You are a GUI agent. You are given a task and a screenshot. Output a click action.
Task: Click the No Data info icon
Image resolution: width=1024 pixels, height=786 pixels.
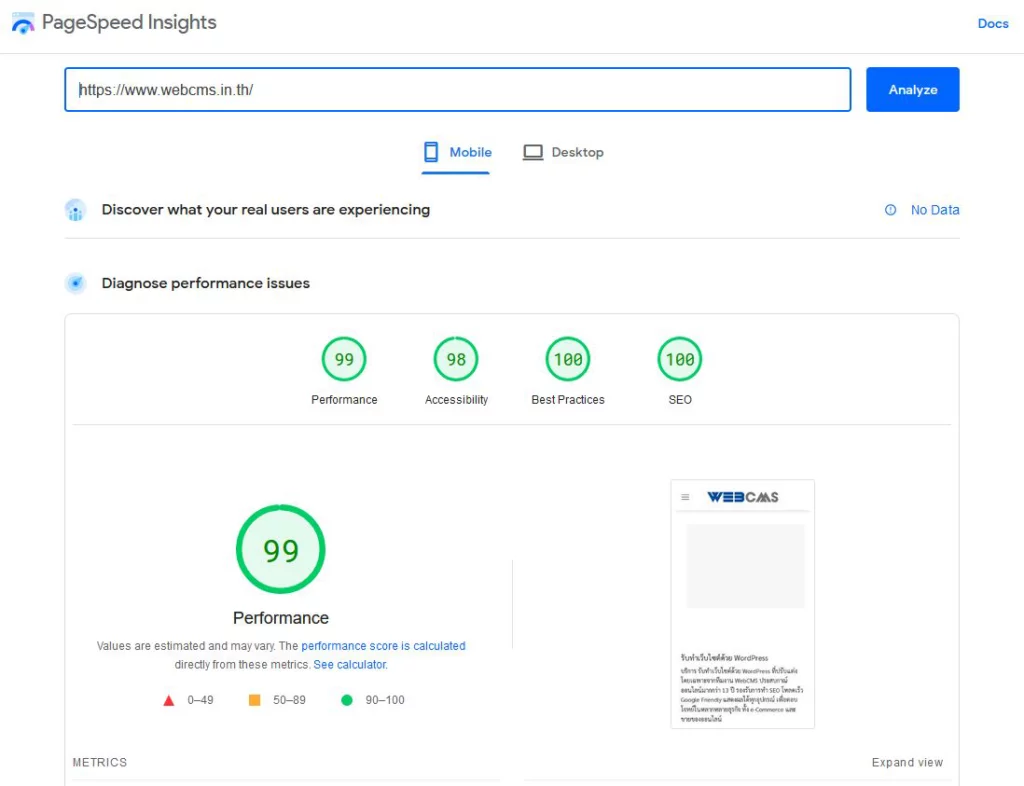coord(890,210)
